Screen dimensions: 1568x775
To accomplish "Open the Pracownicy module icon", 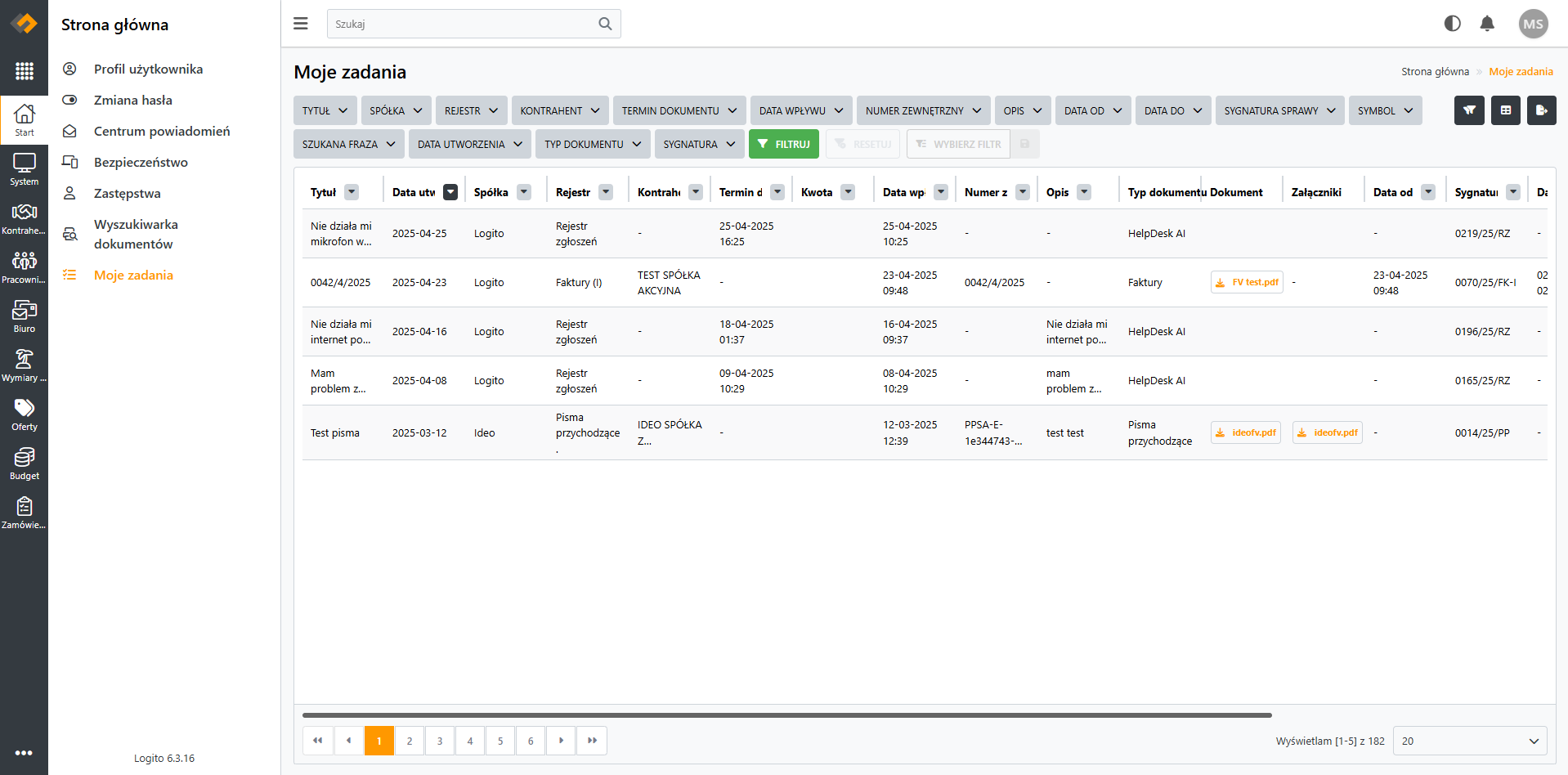I will point(25,267).
